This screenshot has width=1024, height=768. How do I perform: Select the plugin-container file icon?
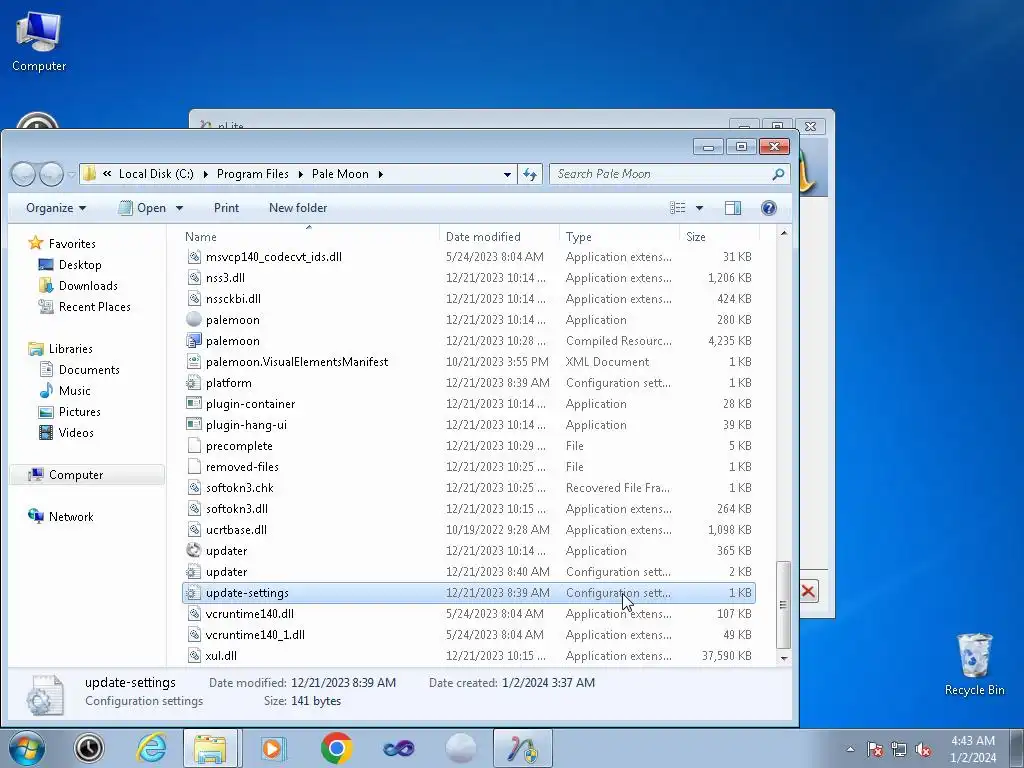(193, 404)
